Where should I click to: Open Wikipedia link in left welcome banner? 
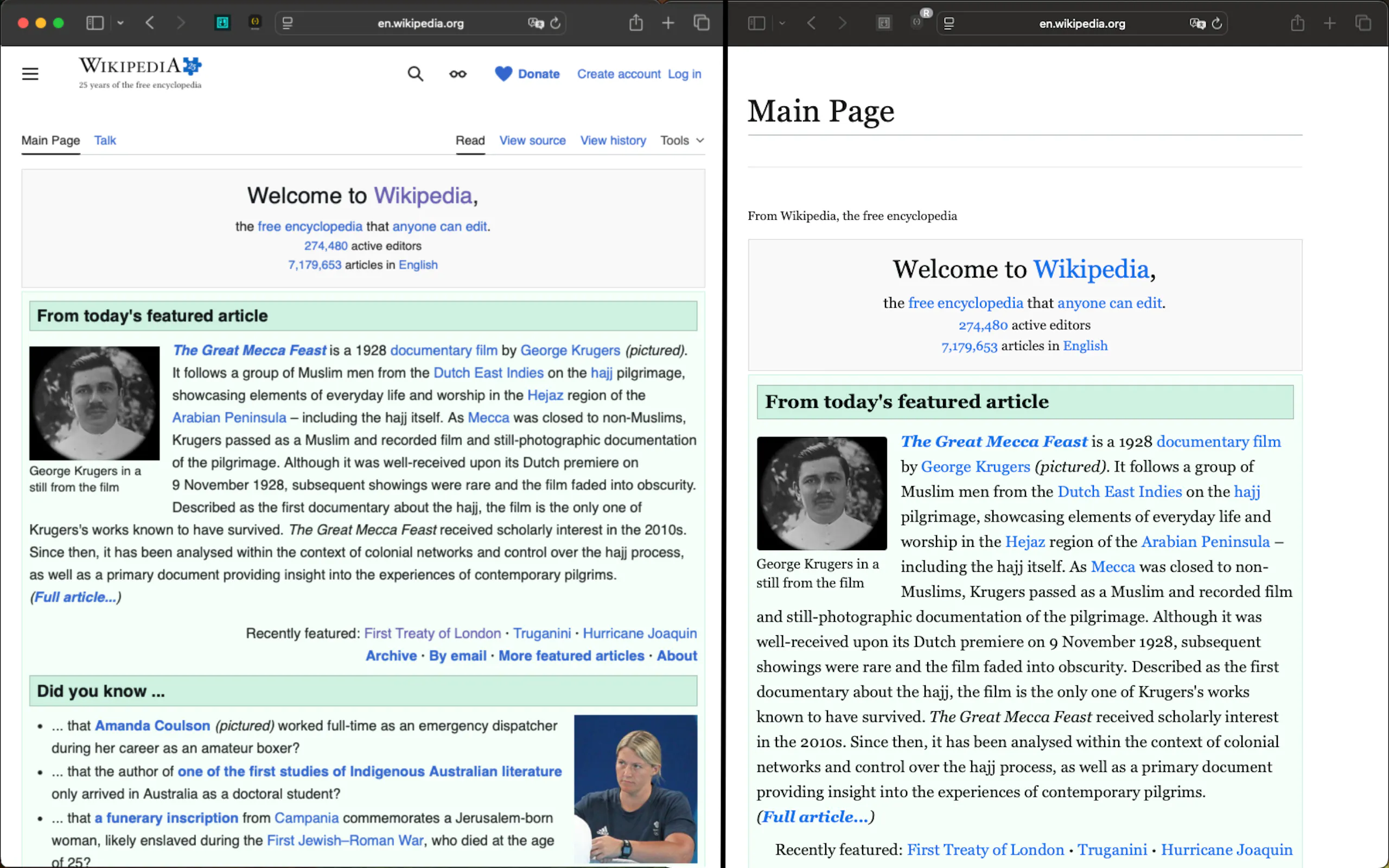[x=424, y=196]
